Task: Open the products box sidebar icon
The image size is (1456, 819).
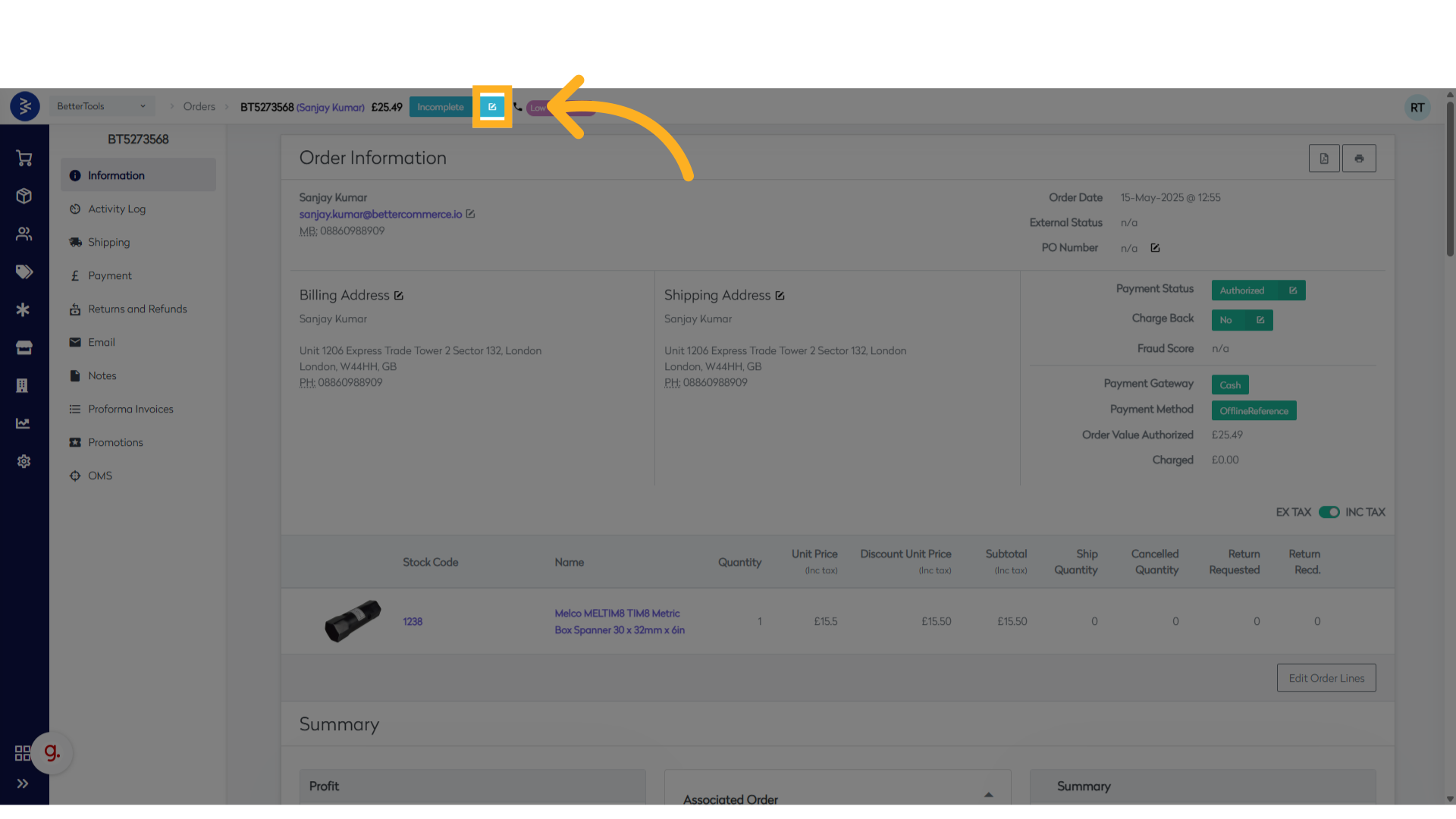Action: click(24, 196)
